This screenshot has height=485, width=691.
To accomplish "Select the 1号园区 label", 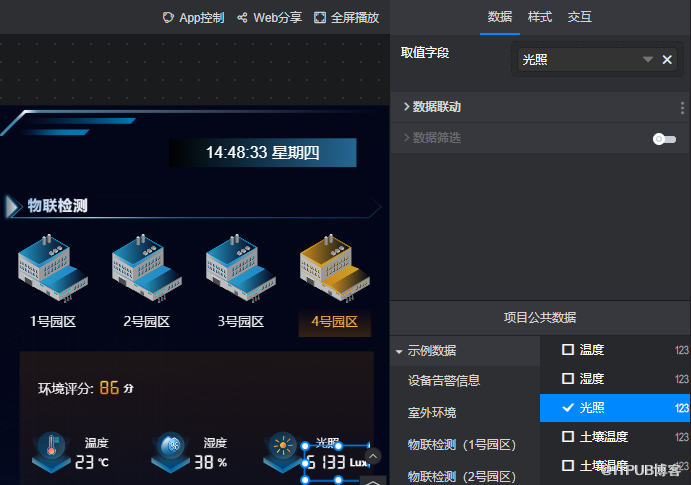I will pos(53,322).
